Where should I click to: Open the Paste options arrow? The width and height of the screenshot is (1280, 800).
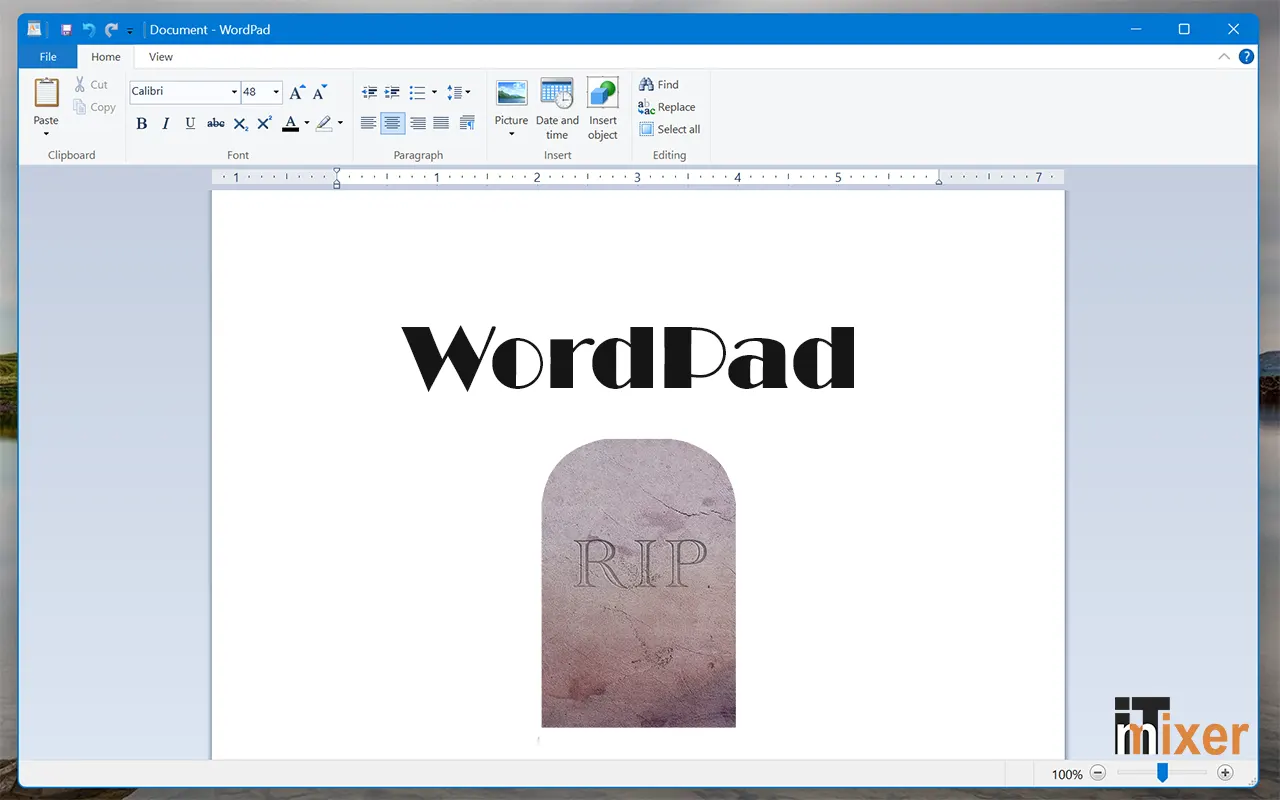pos(46,134)
